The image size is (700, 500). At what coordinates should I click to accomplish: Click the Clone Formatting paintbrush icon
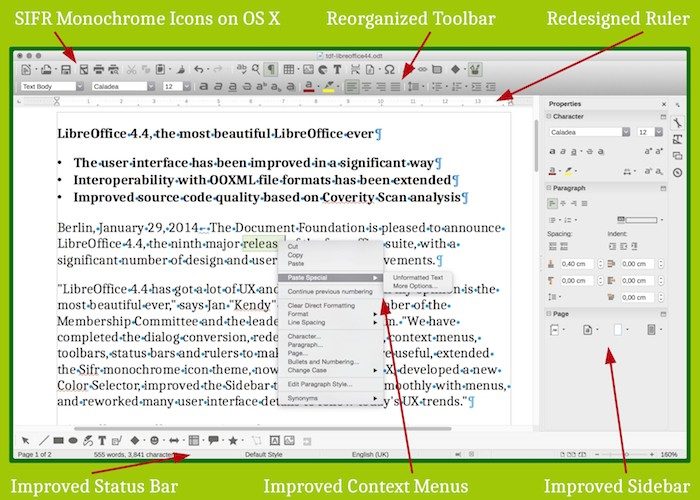click(181, 70)
